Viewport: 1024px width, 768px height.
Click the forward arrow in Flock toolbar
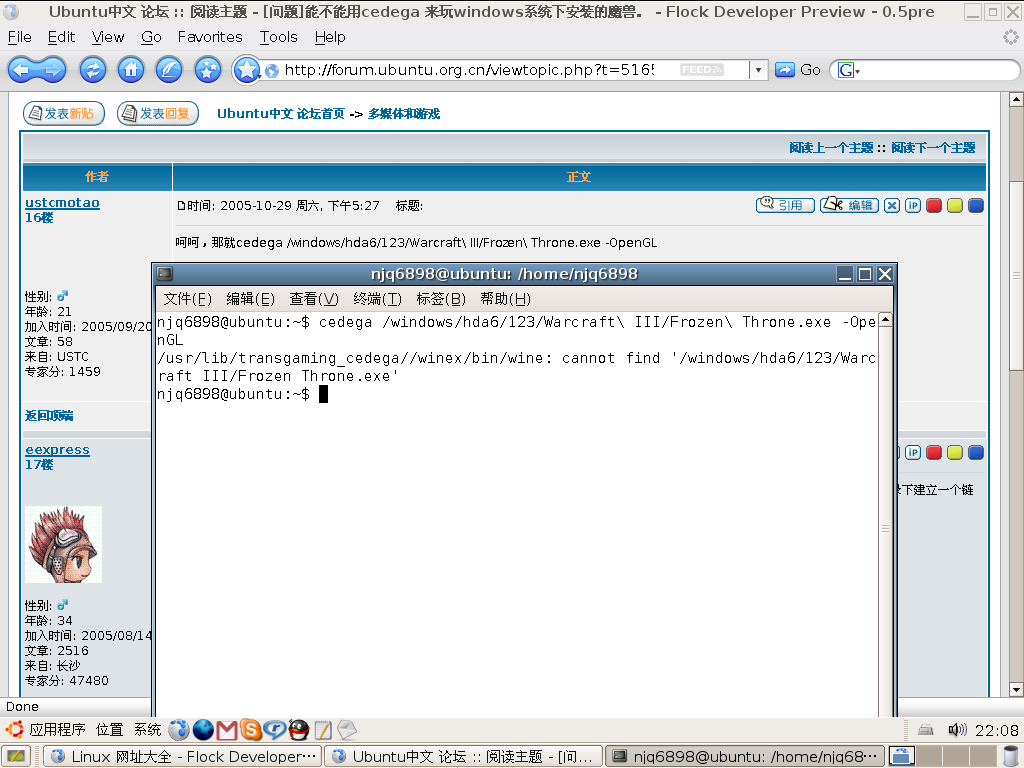52,70
